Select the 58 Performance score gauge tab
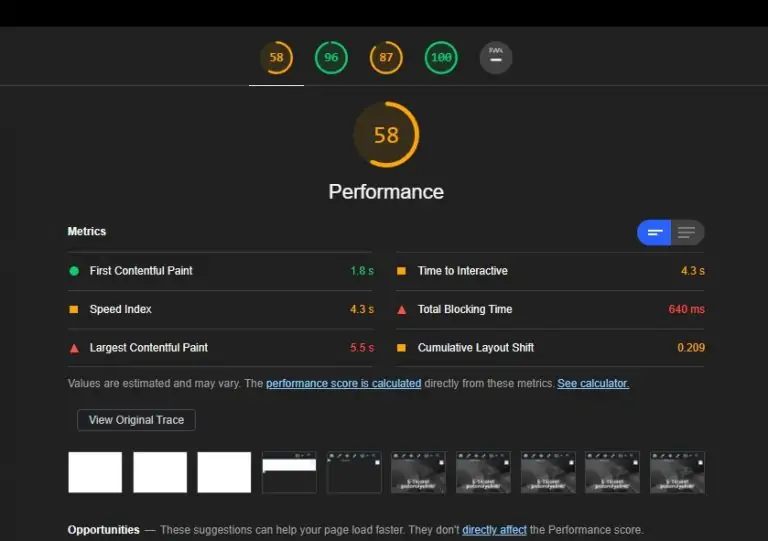 click(x=276, y=58)
